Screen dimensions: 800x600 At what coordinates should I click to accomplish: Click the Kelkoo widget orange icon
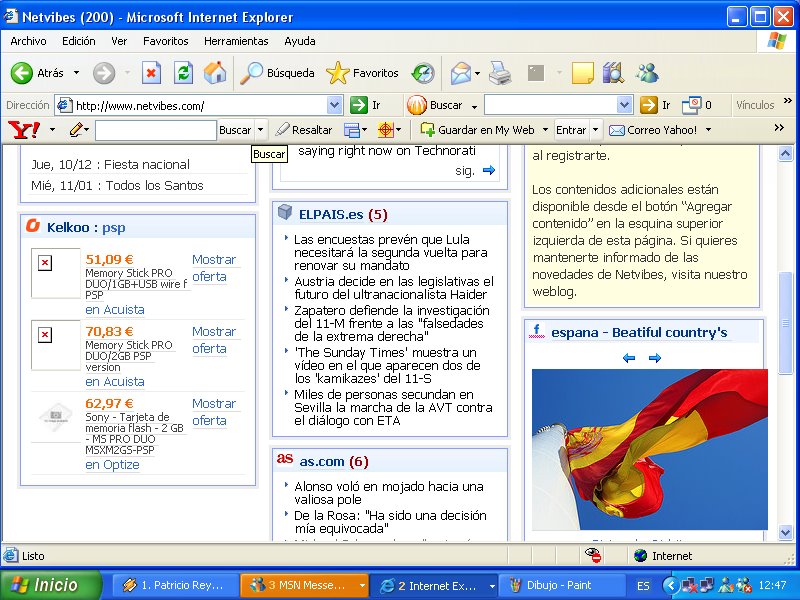click(33, 225)
